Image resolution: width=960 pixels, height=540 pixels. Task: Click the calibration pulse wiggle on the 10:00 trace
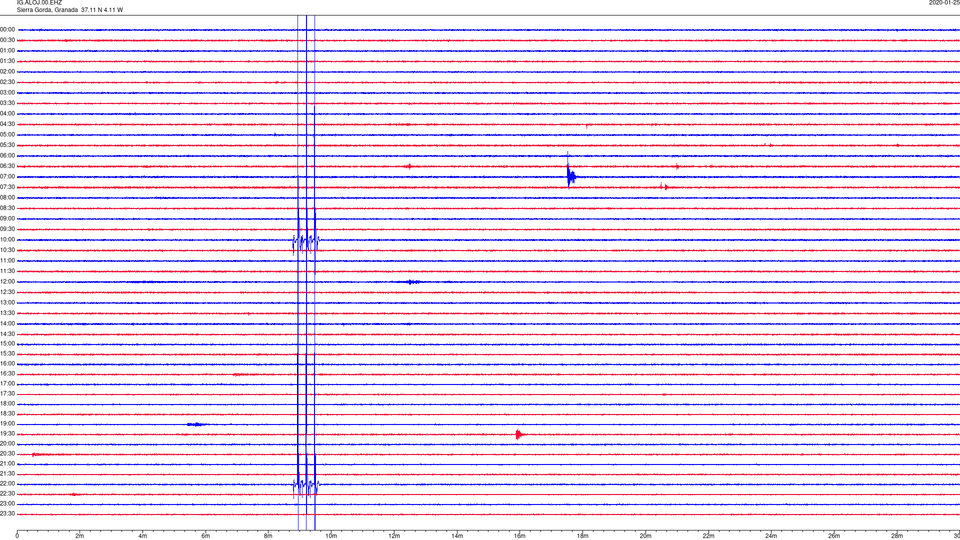[306, 243]
